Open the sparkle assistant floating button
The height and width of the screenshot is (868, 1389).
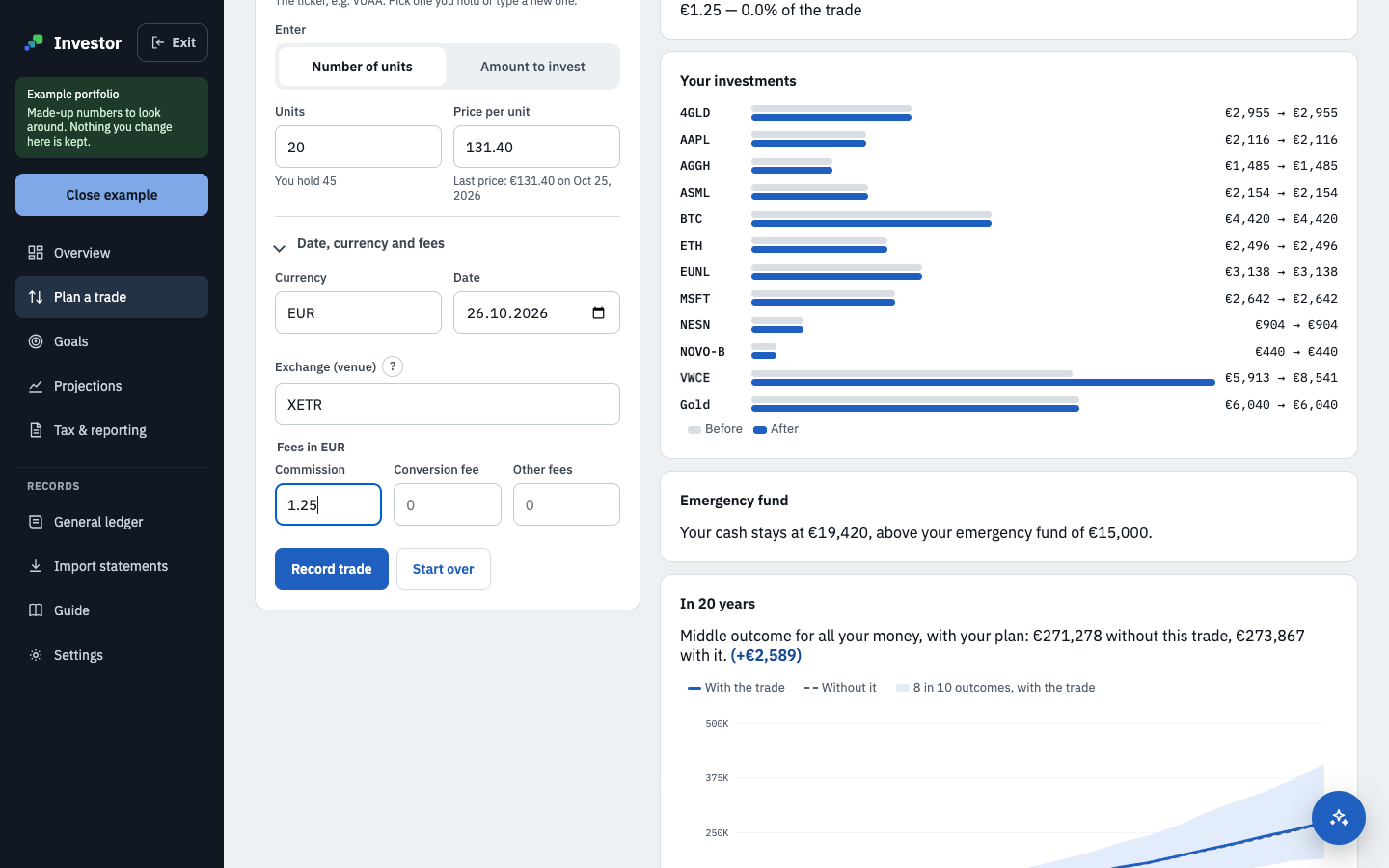point(1339,818)
